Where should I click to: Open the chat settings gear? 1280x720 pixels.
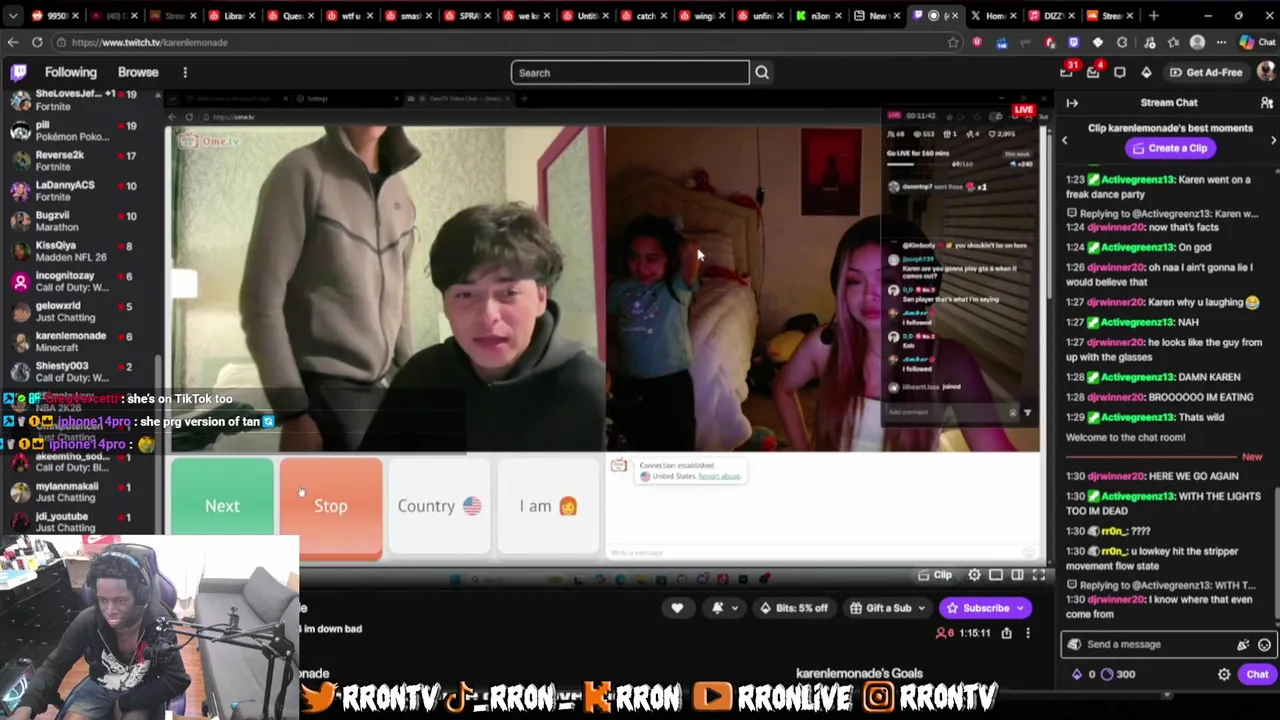(x=1224, y=675)
